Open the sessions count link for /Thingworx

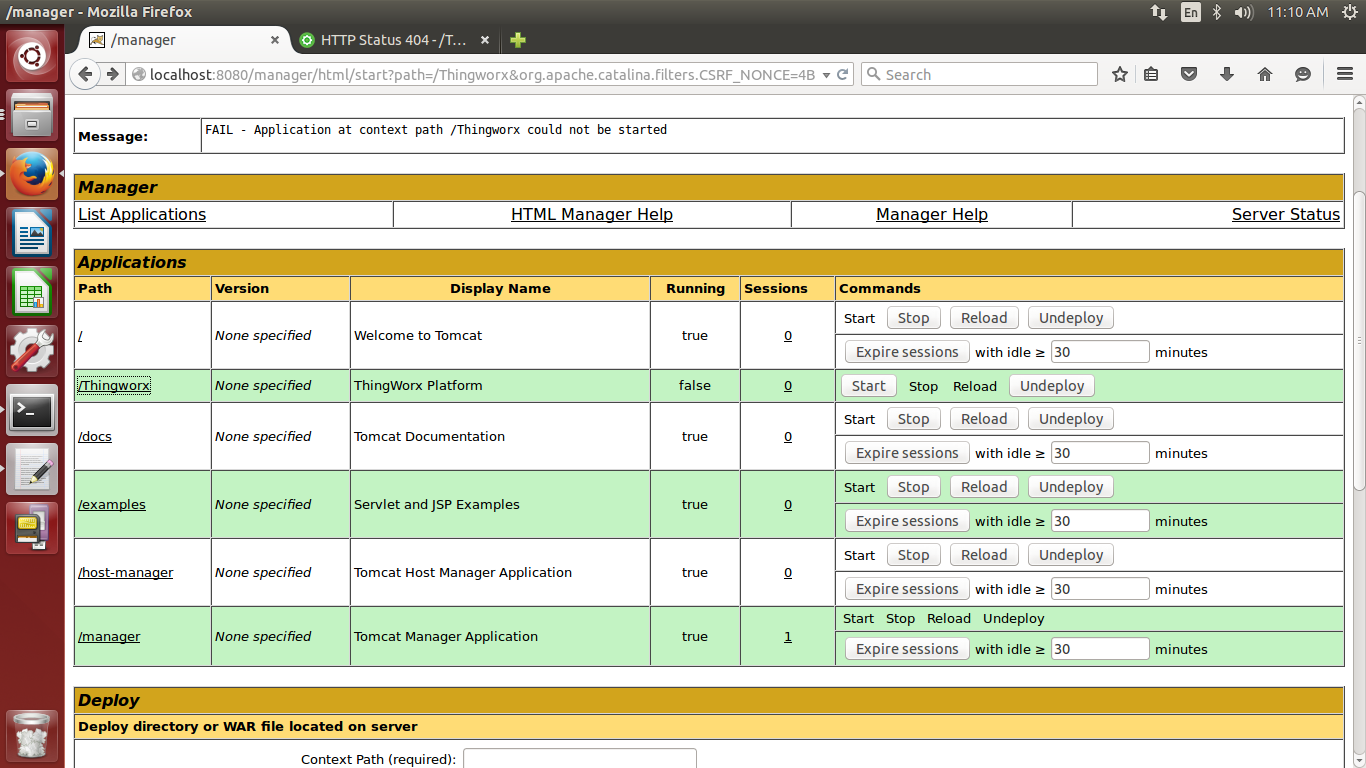coord(788,385)
